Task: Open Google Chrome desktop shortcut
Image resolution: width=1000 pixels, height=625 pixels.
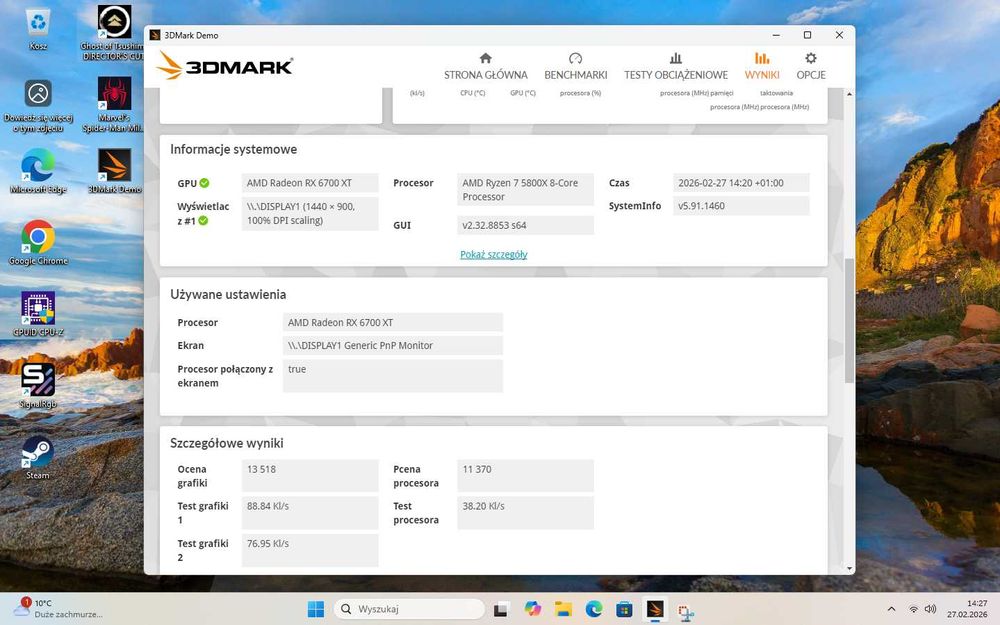Action: [x=38, y=242]
